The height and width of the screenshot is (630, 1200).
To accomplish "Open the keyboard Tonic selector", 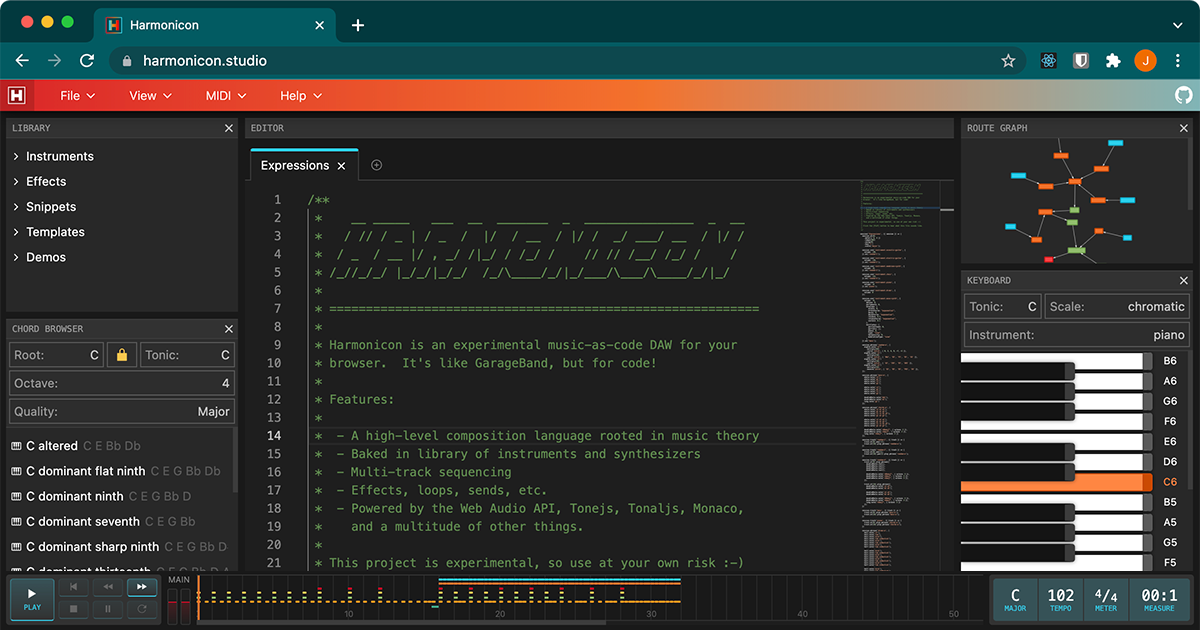I will point(1003,307).
